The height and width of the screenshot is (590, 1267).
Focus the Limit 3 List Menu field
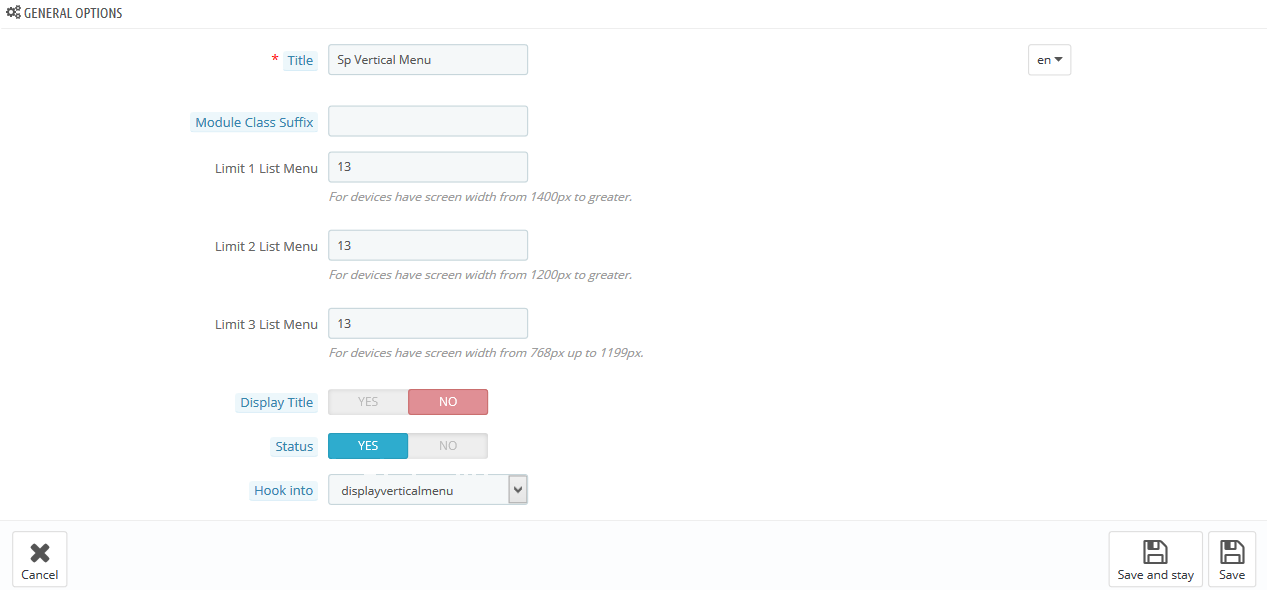[x=427, y=323]
